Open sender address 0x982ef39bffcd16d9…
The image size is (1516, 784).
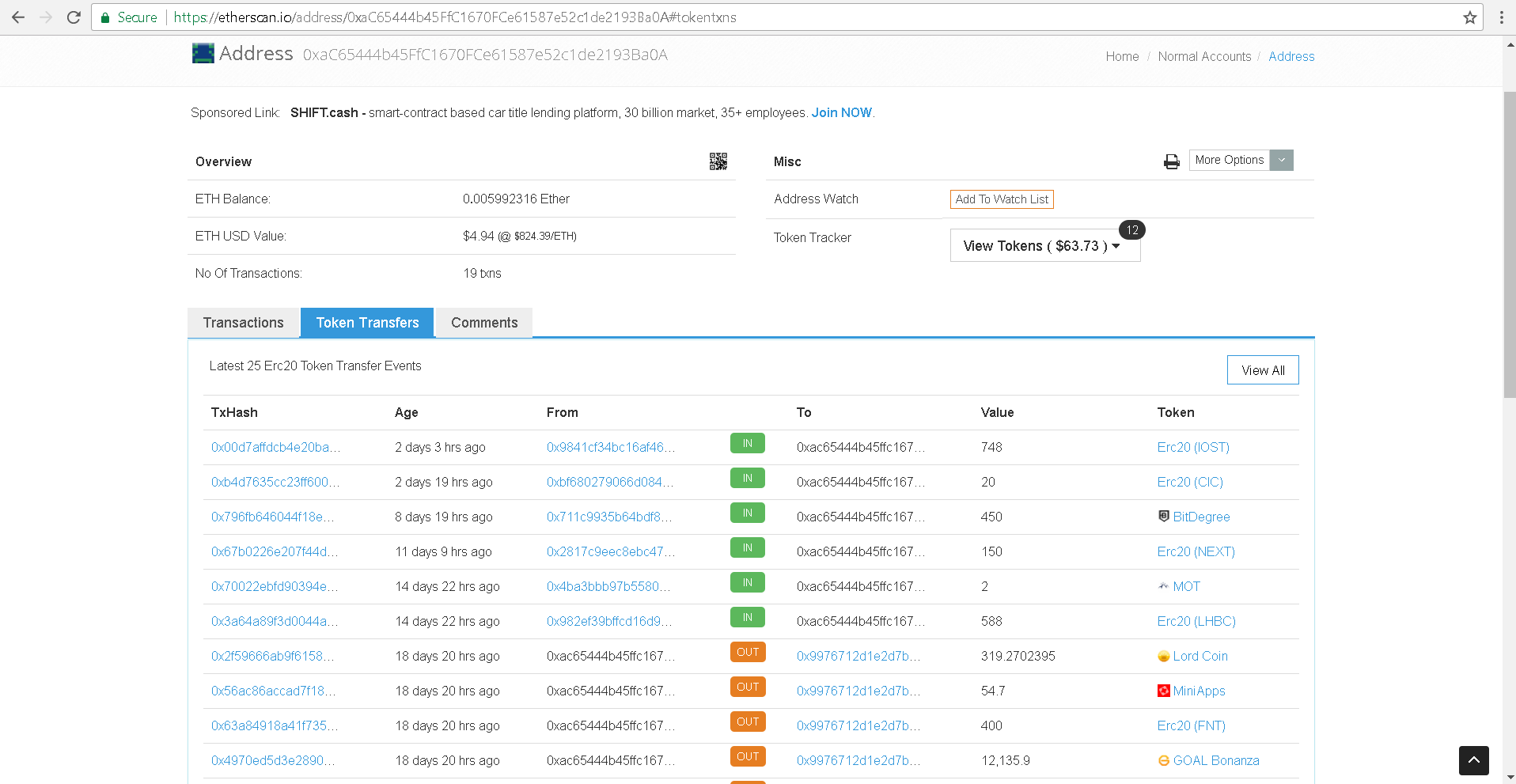pyautogui.click(x=609, y=621)
